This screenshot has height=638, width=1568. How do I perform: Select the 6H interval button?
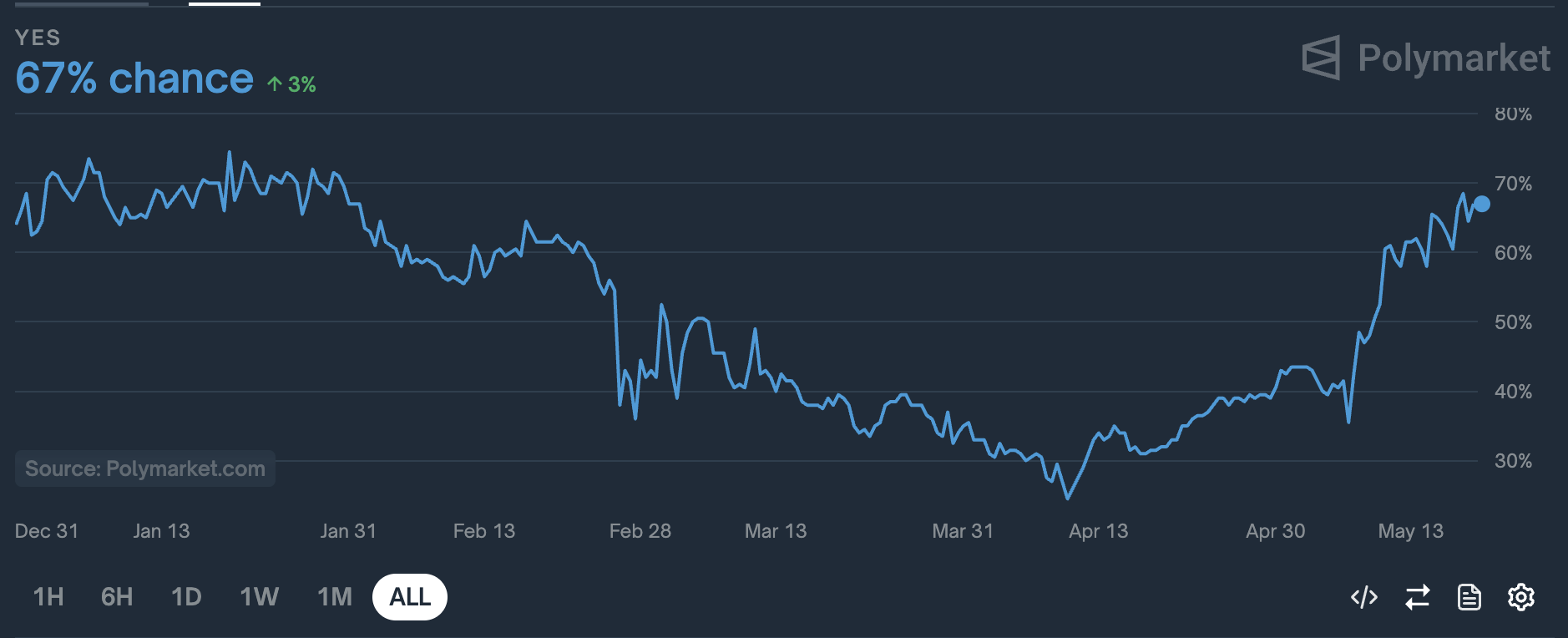point(117,597)
